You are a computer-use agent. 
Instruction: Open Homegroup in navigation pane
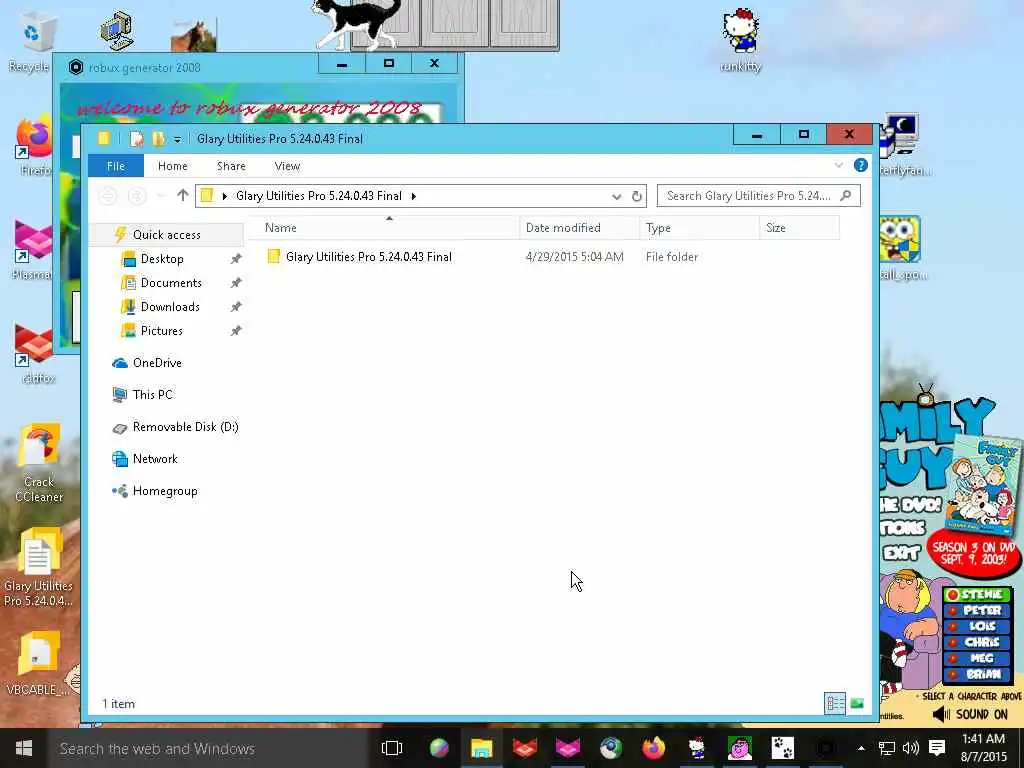(165, 491)
